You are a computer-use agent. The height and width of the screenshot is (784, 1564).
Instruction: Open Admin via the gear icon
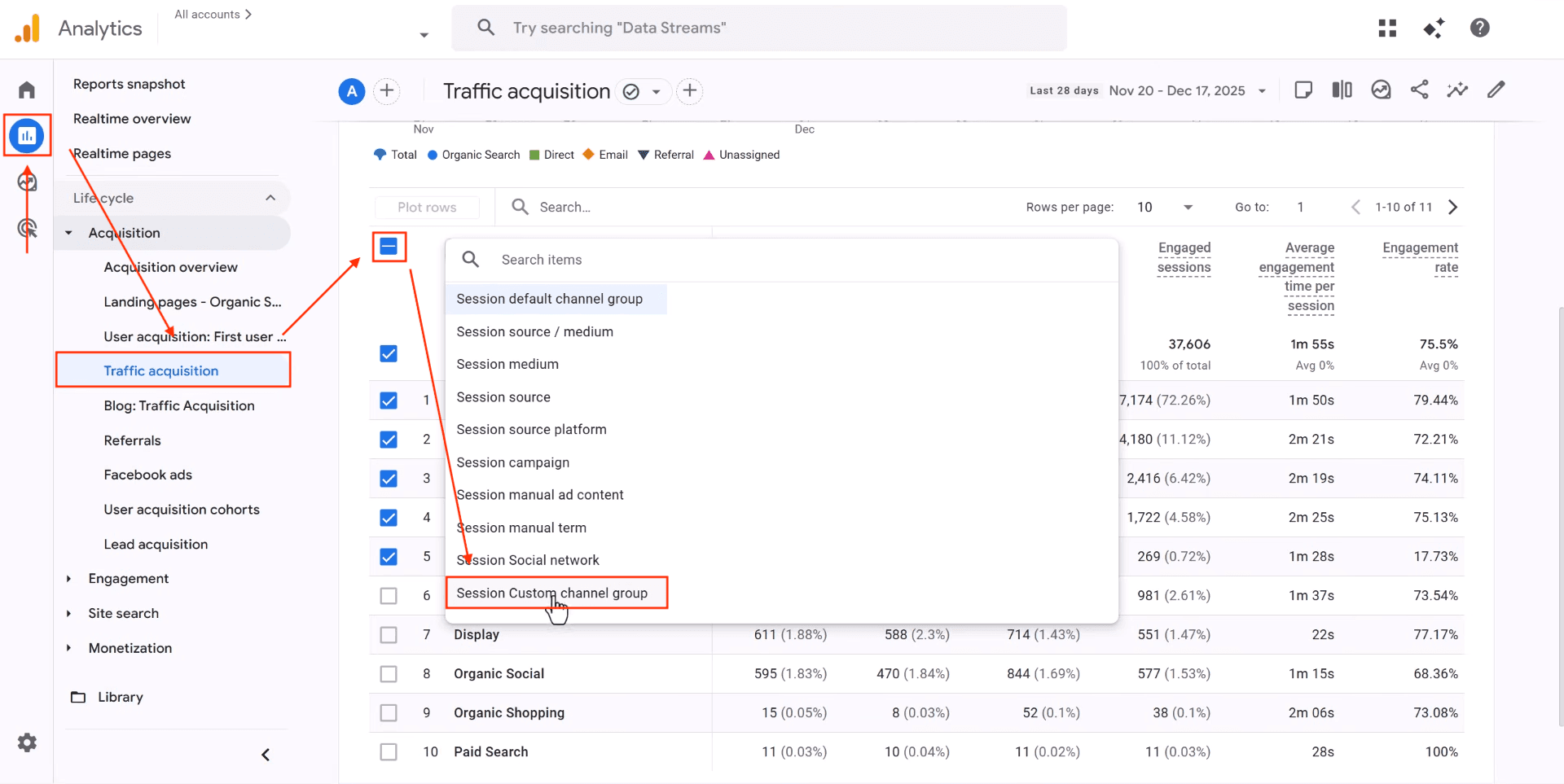click(27, 742)
